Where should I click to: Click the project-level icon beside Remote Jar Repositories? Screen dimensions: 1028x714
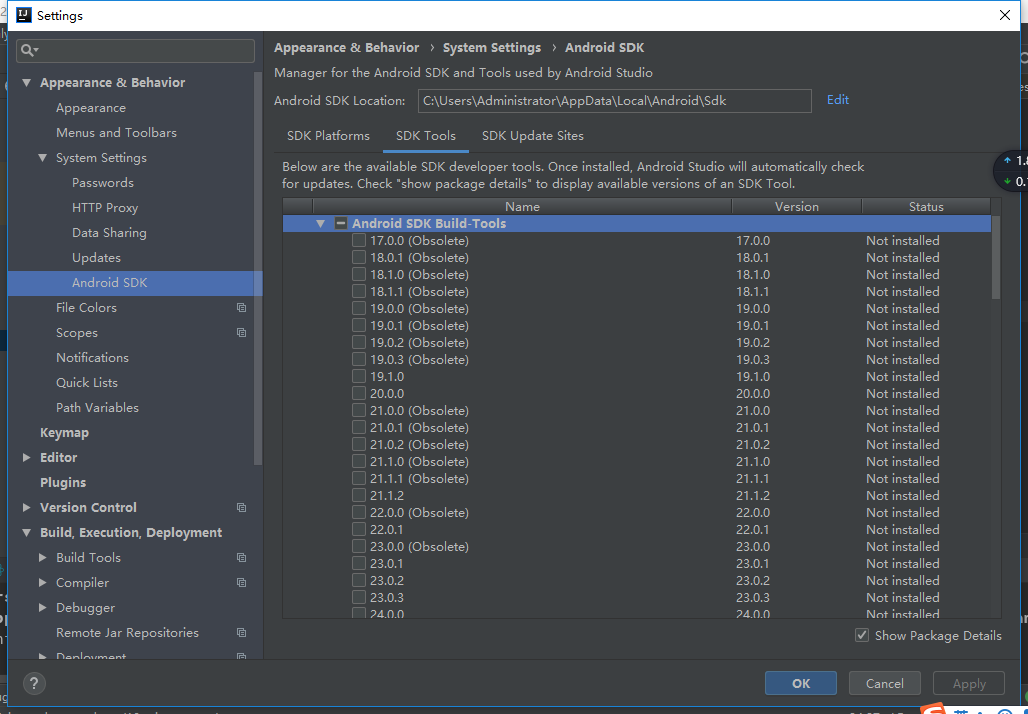[x=241, y=633]
